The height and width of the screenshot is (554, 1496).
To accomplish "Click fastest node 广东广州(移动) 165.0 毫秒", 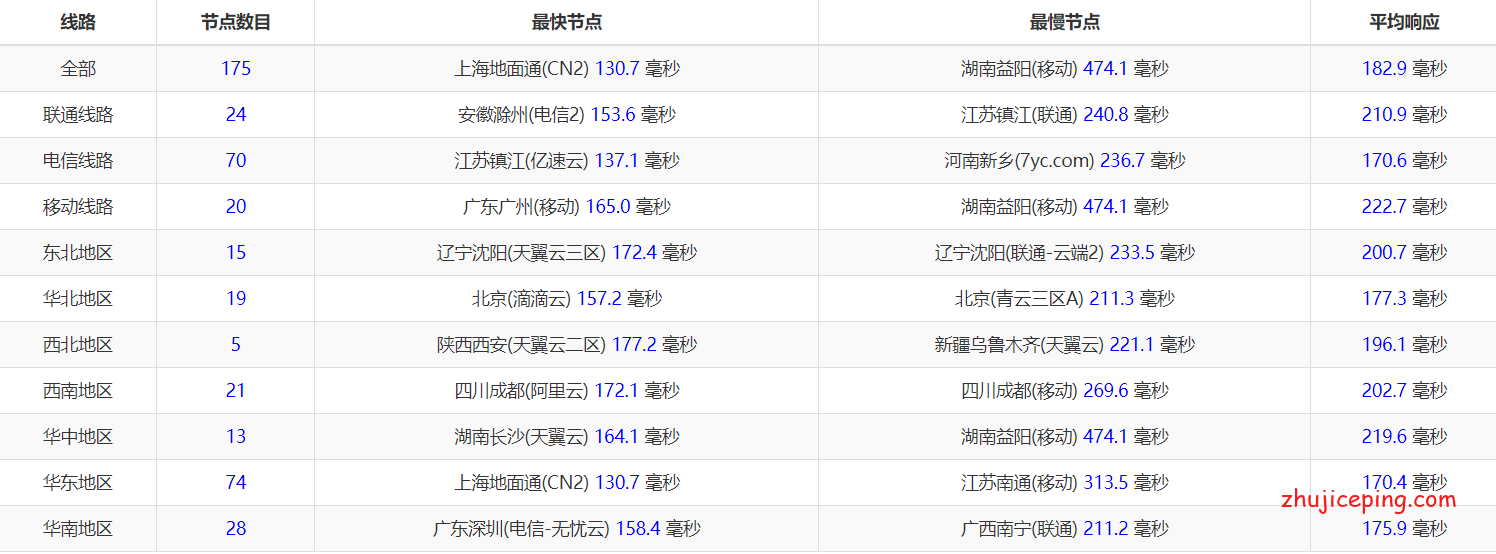I will (567, 207).
